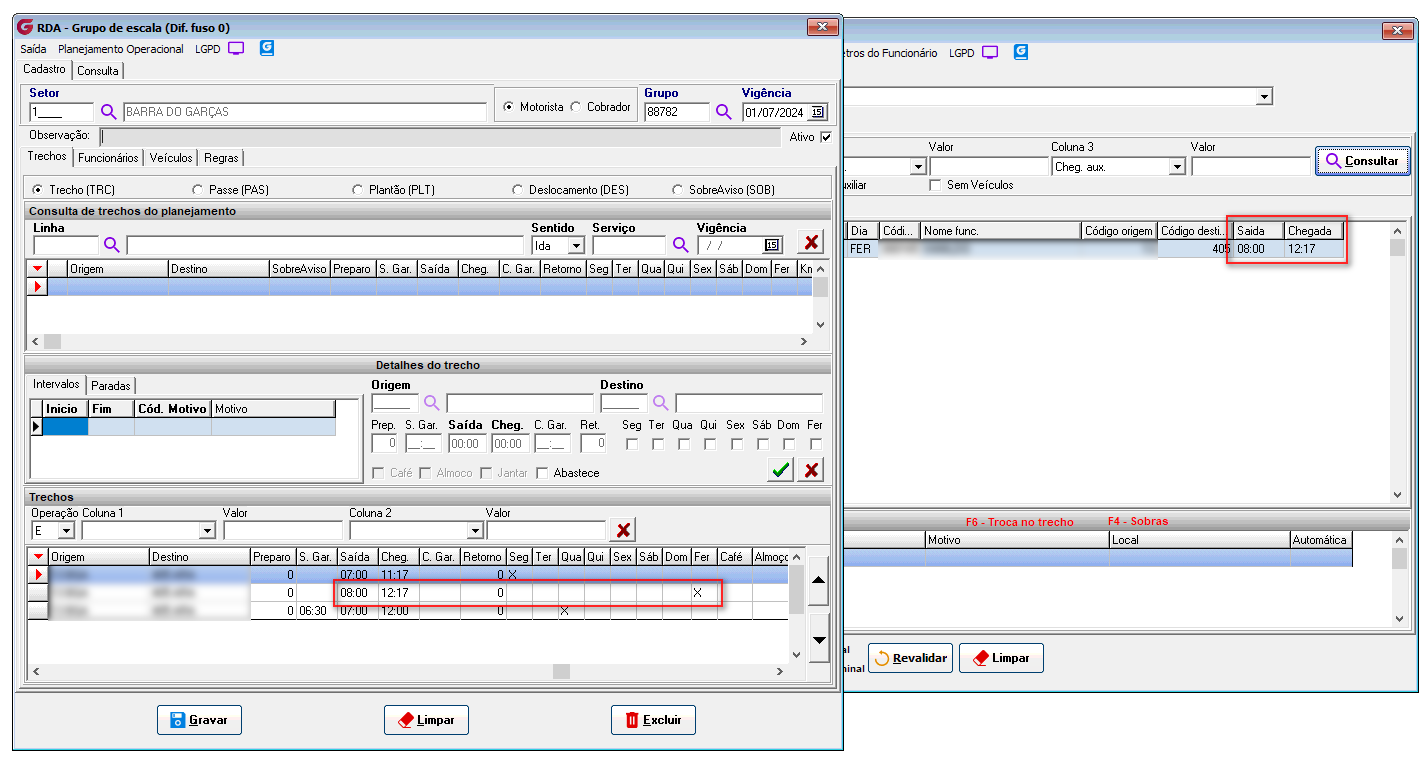The image size is (1427, 763).
Task: Click the Consultar button
Action: tap(1362, 160)
